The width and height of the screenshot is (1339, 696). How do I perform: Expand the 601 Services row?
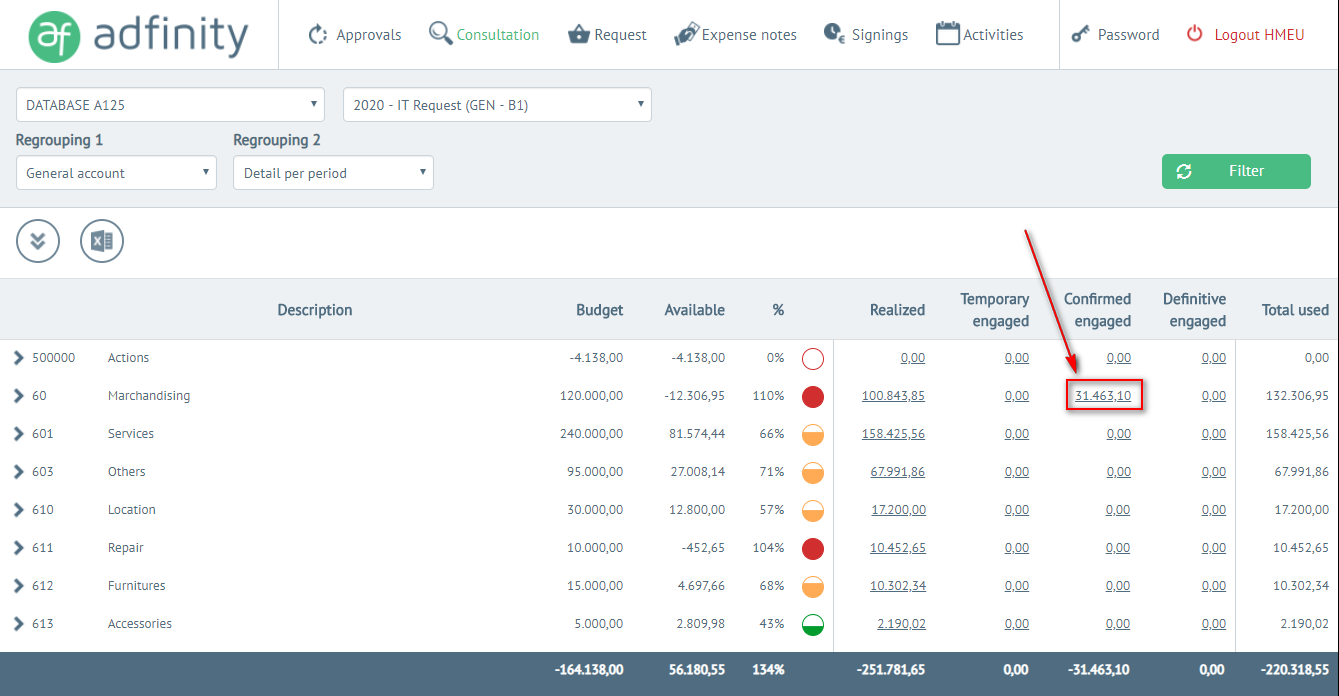tap(18, 434)
